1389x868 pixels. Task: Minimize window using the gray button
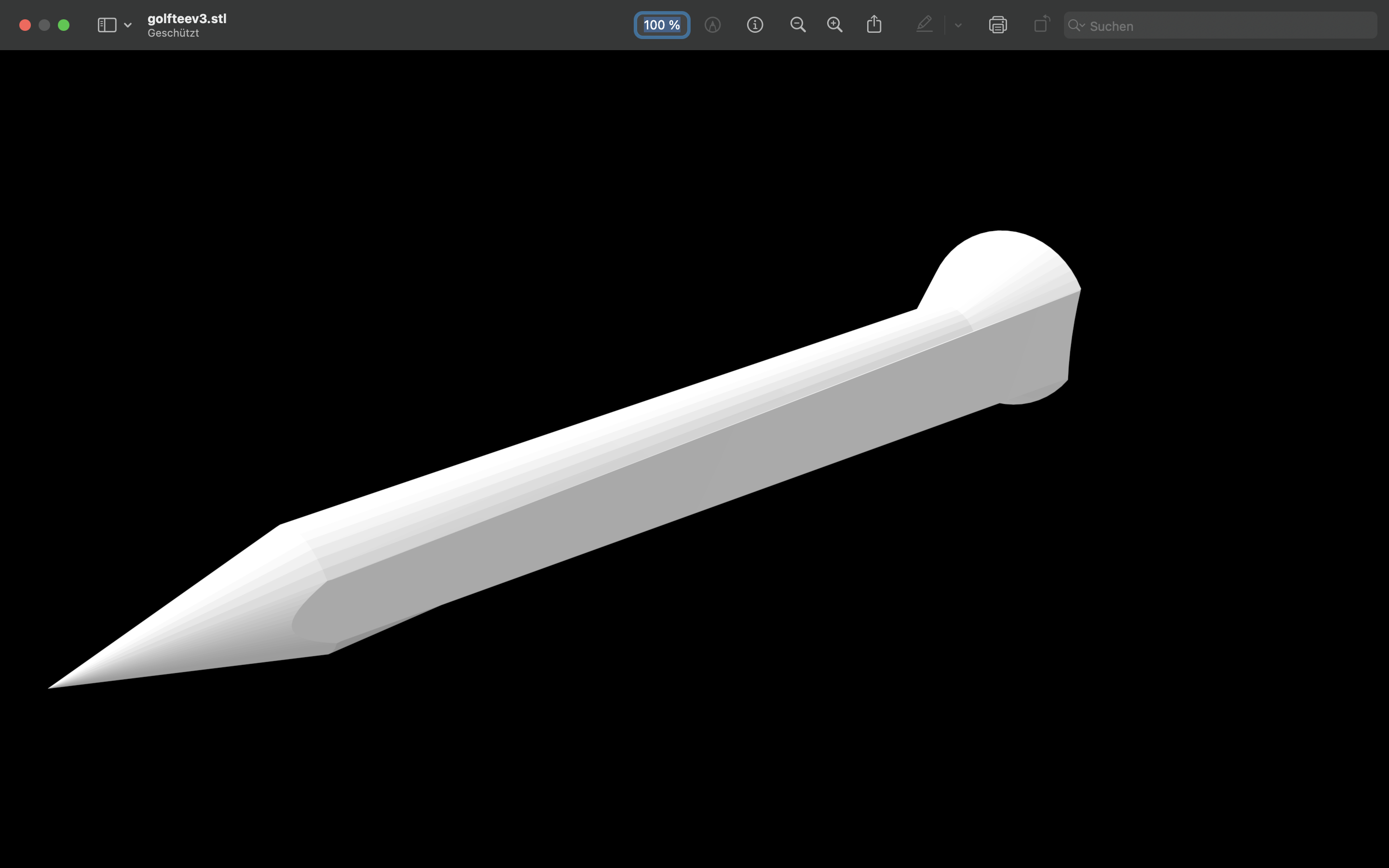[44, 25]
